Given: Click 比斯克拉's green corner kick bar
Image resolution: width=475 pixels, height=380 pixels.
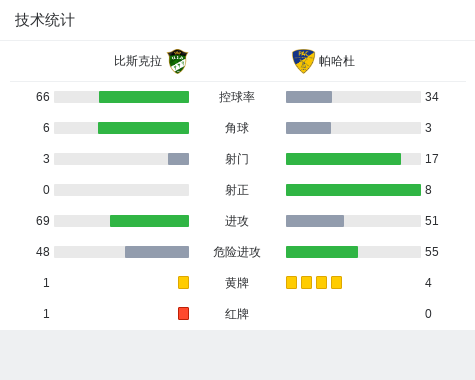Looking at the screenshot, I should (143, 128).
